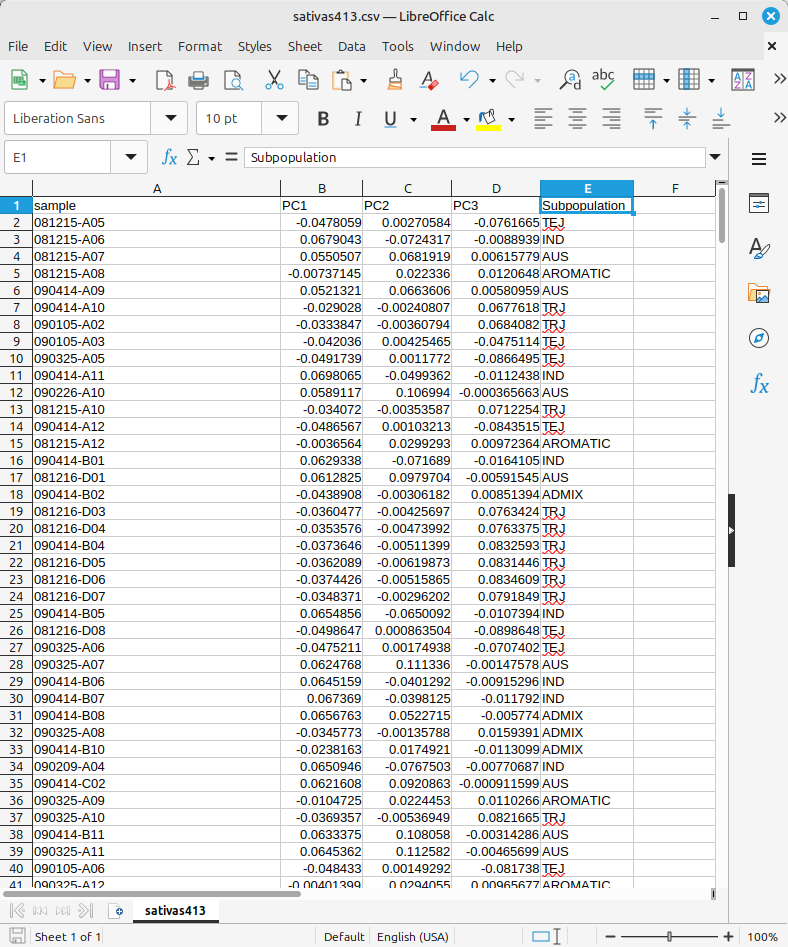
Task: Click the Spelling check icon
Action: (x=603, y=80)
